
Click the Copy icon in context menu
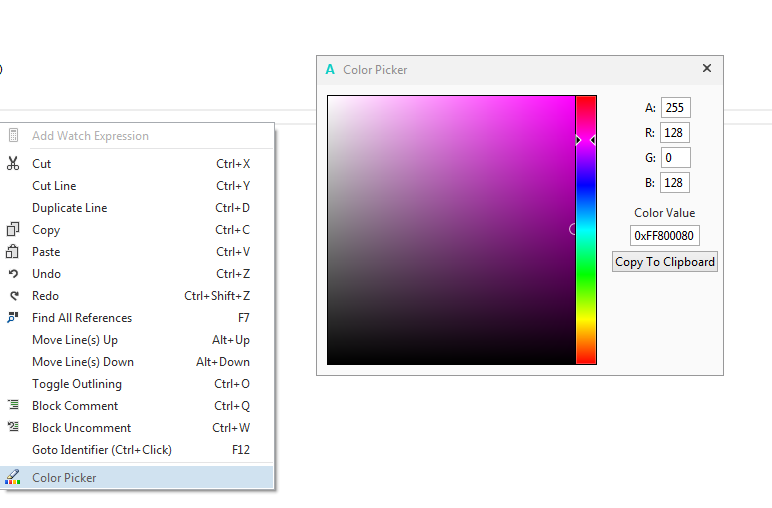13,229
